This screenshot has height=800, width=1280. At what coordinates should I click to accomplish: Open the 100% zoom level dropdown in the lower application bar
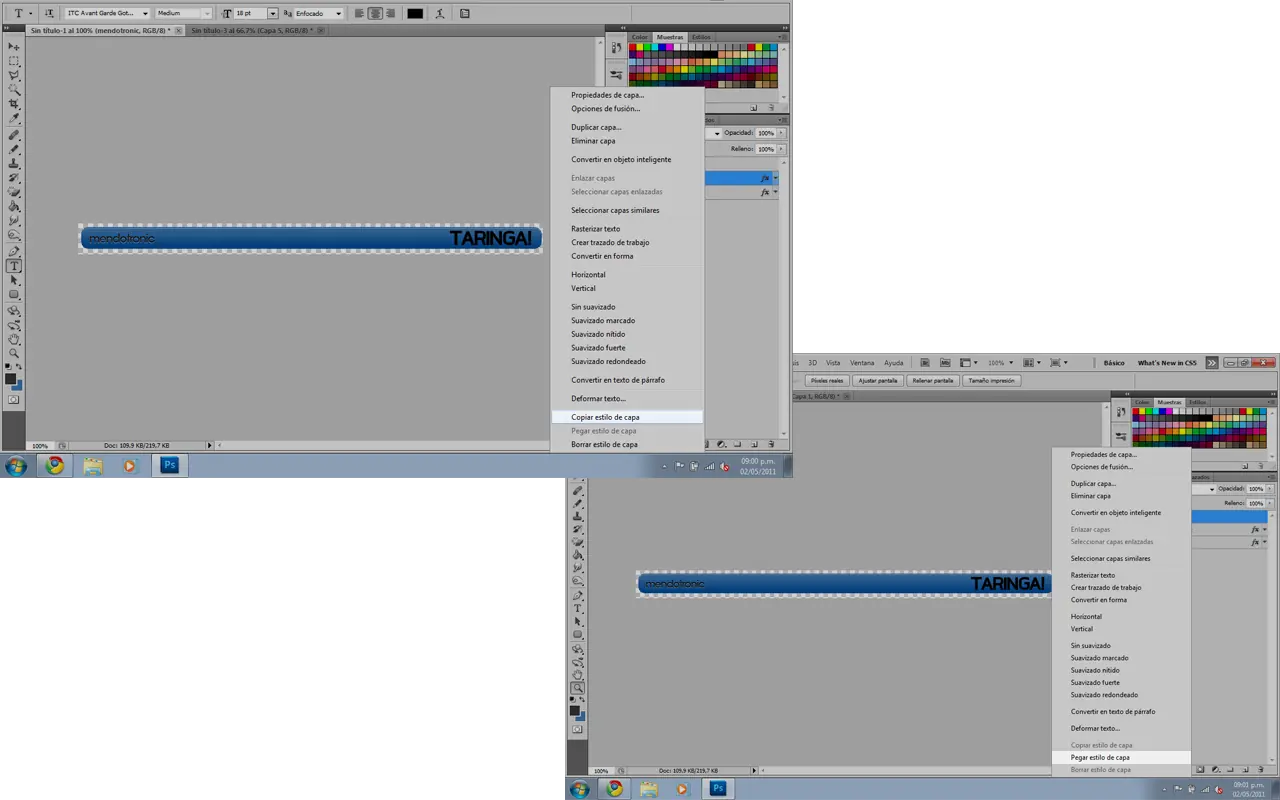1011,363
